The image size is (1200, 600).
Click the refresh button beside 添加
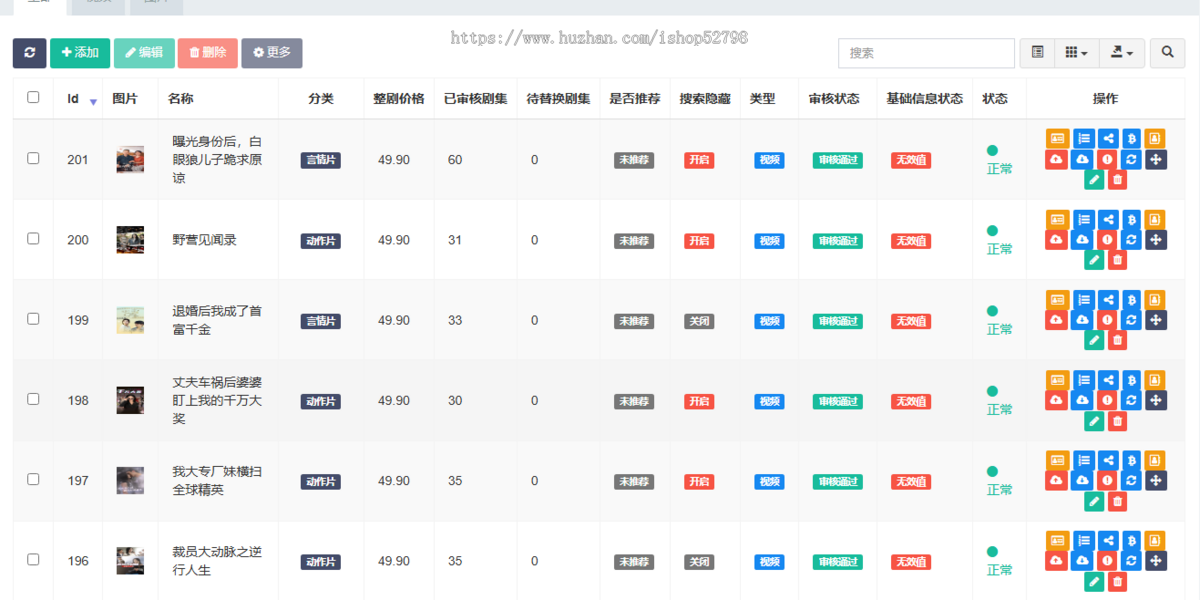pyautogui.click(x=29, y=53)
